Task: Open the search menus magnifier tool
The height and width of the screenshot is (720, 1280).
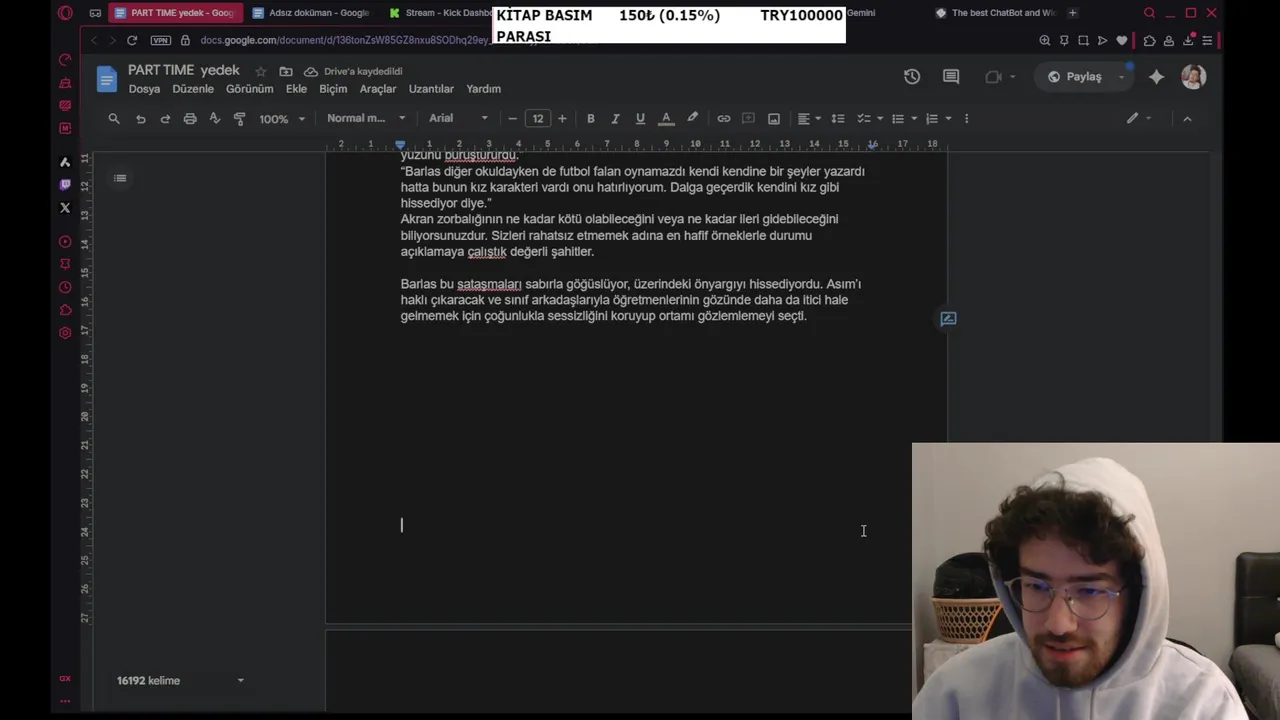Action: coord(114,118)
